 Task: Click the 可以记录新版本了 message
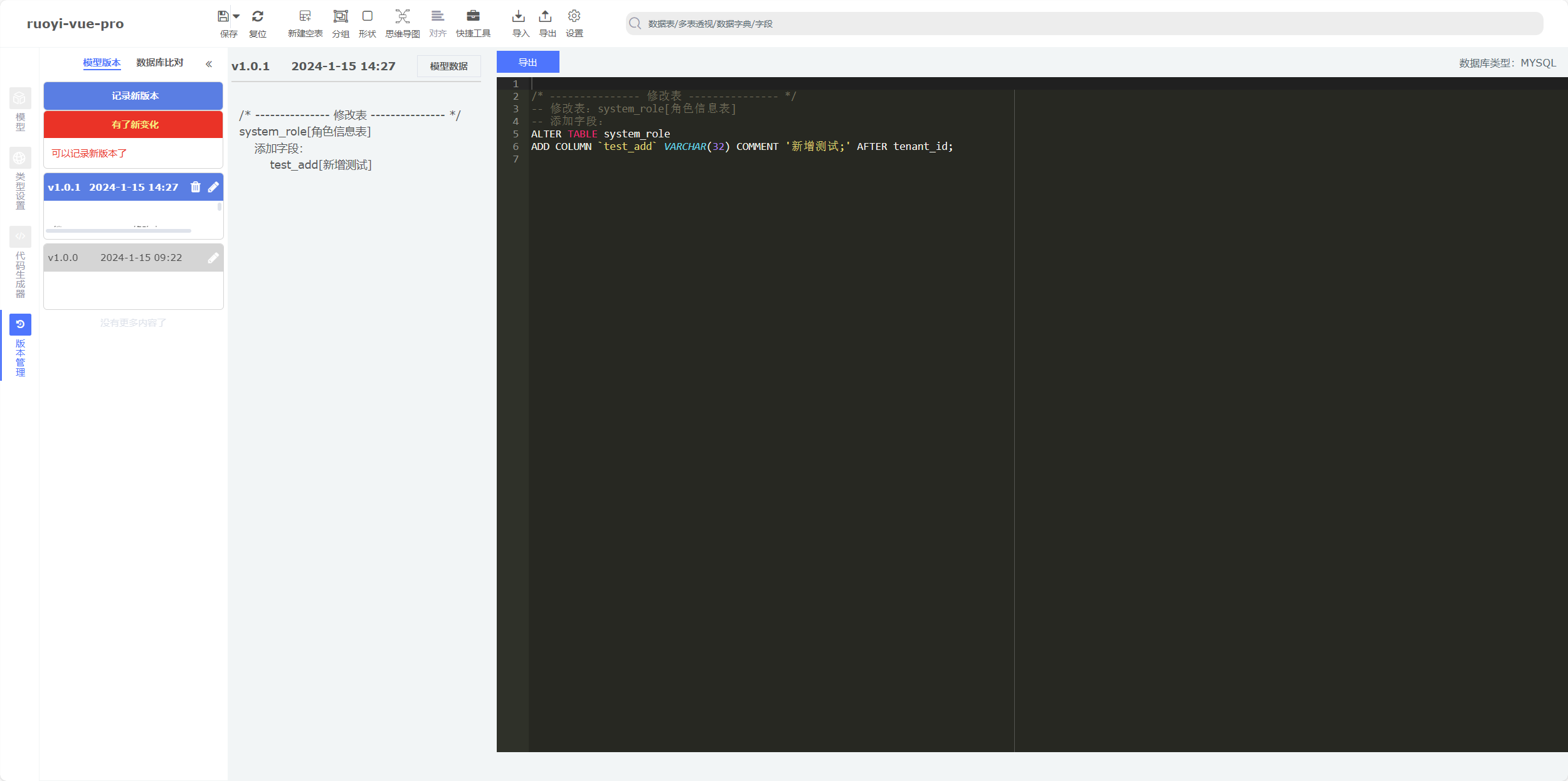click(89, 154)
